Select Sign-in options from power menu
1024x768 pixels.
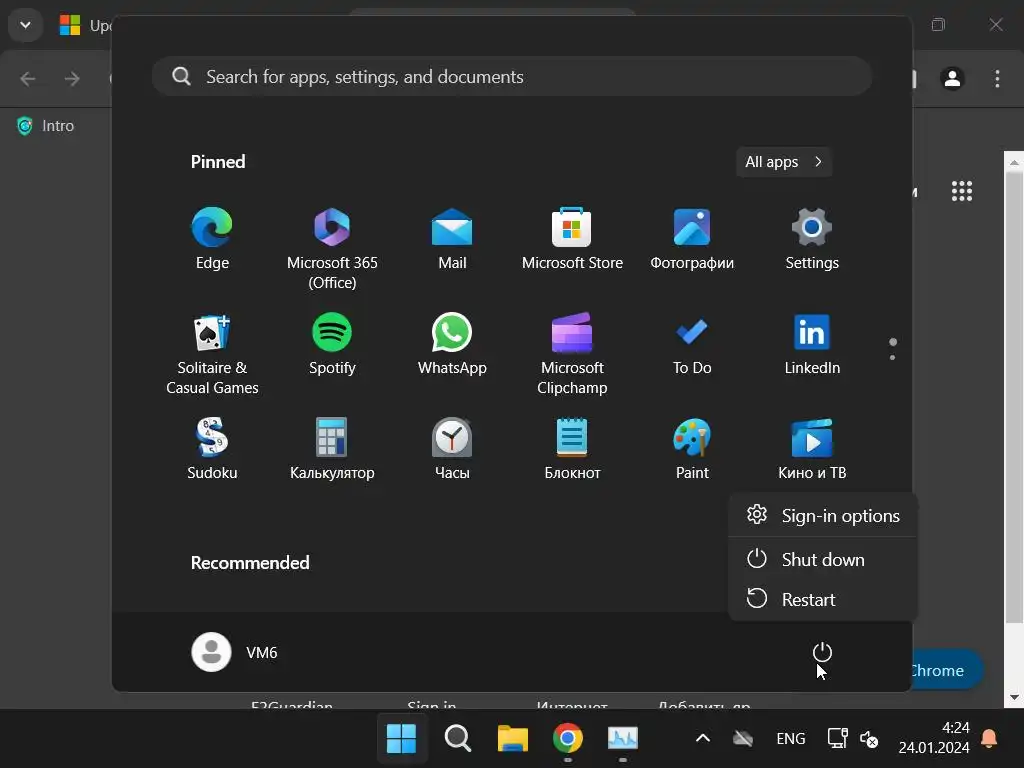point(823,515)
